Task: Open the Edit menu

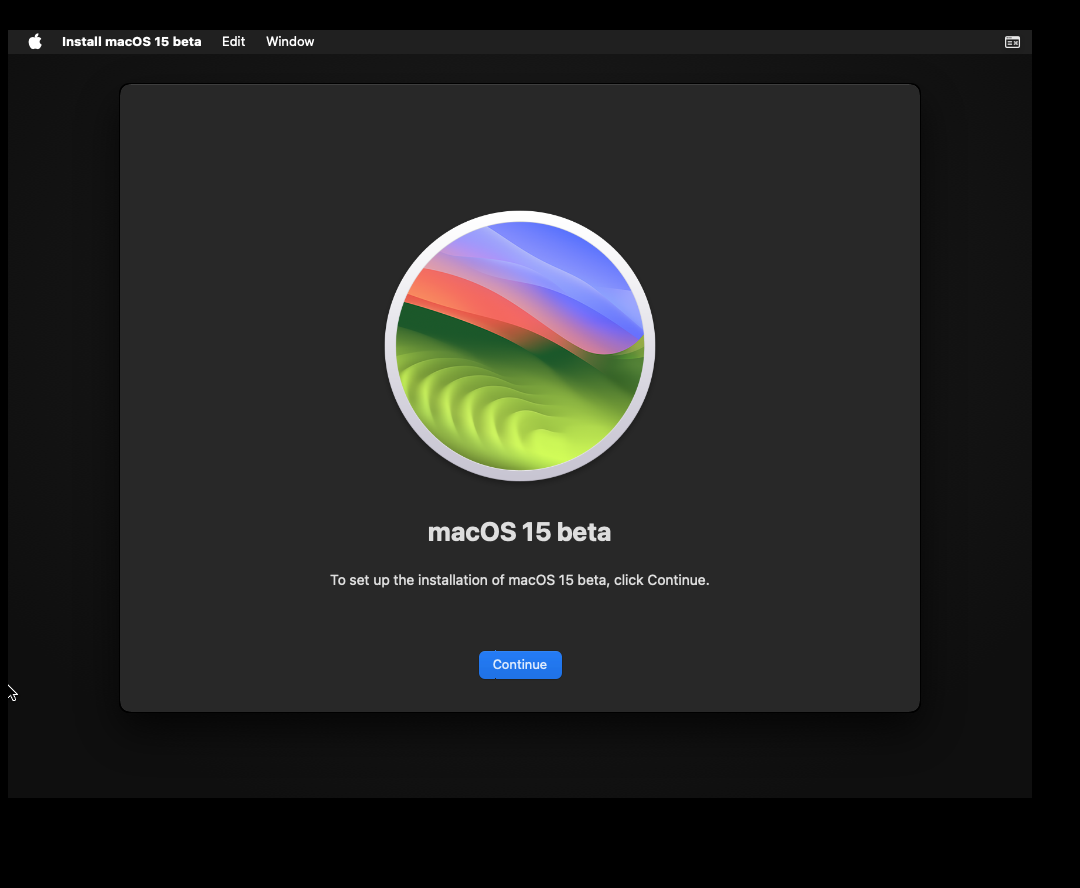Action: pyautogui.click(x=233, y=42)
